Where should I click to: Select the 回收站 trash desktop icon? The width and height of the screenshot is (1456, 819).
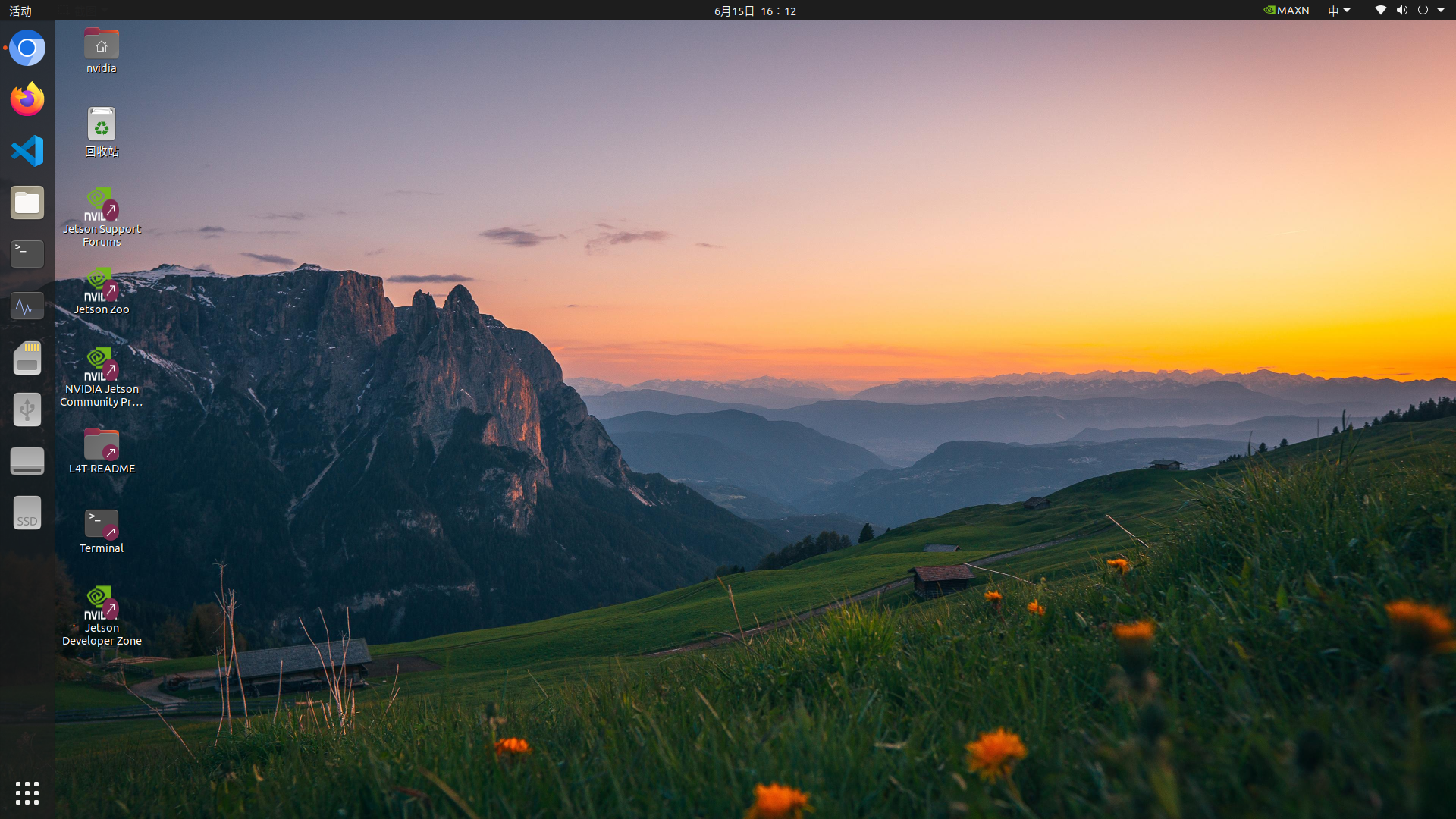click(x=102, y=132)
